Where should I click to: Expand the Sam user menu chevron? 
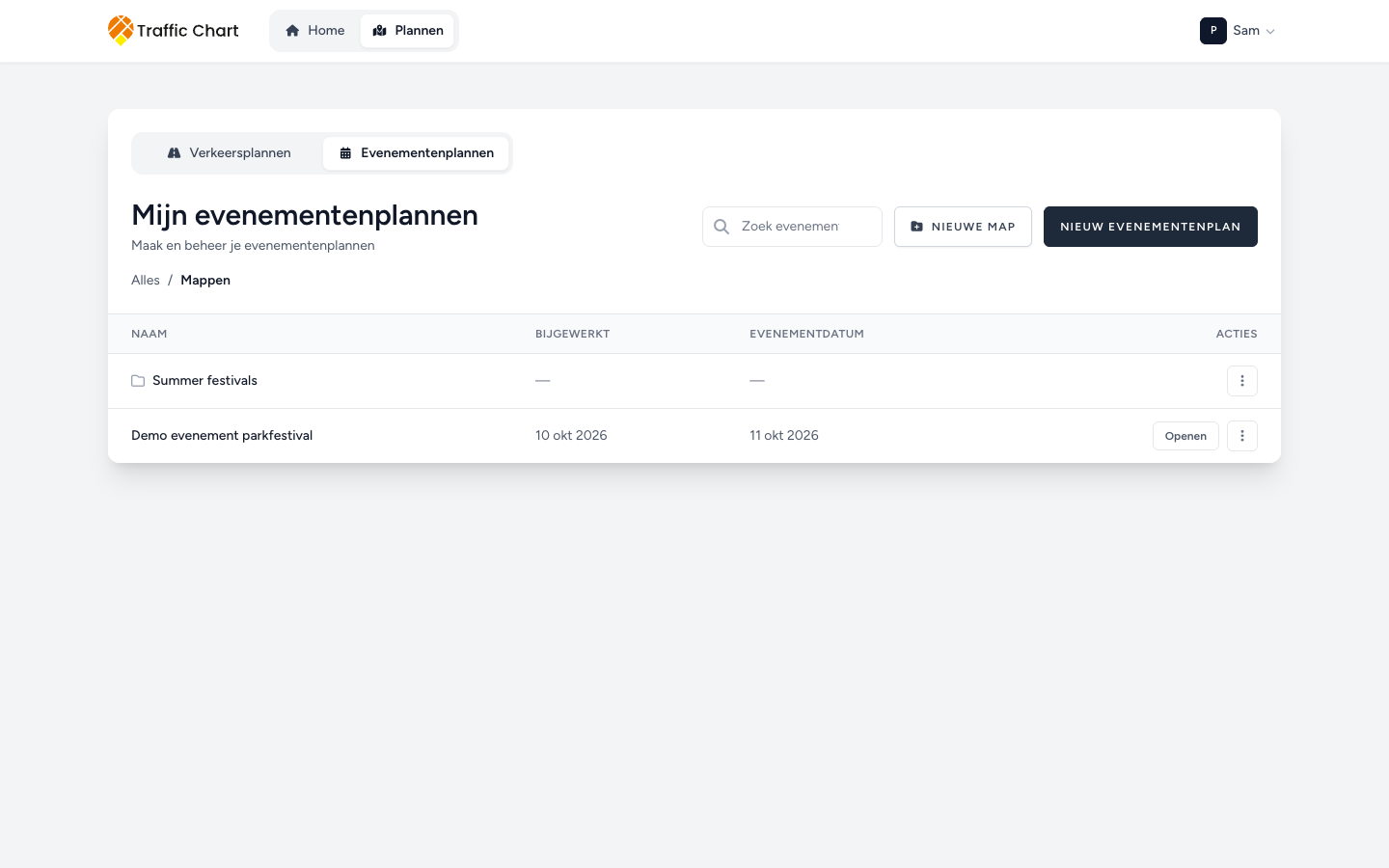[1270, 32]
